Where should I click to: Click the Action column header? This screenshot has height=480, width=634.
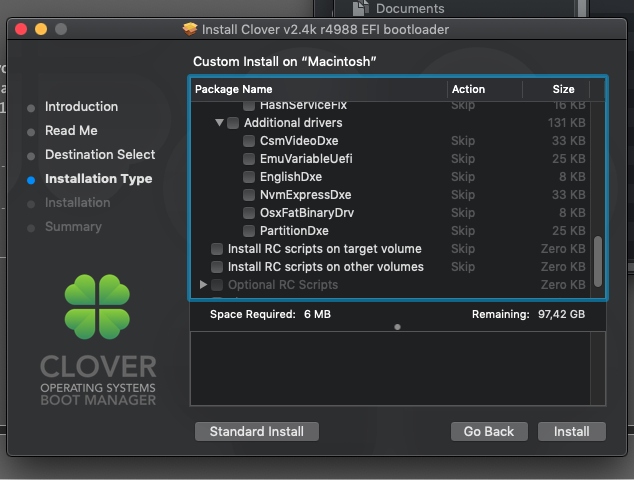485,89
